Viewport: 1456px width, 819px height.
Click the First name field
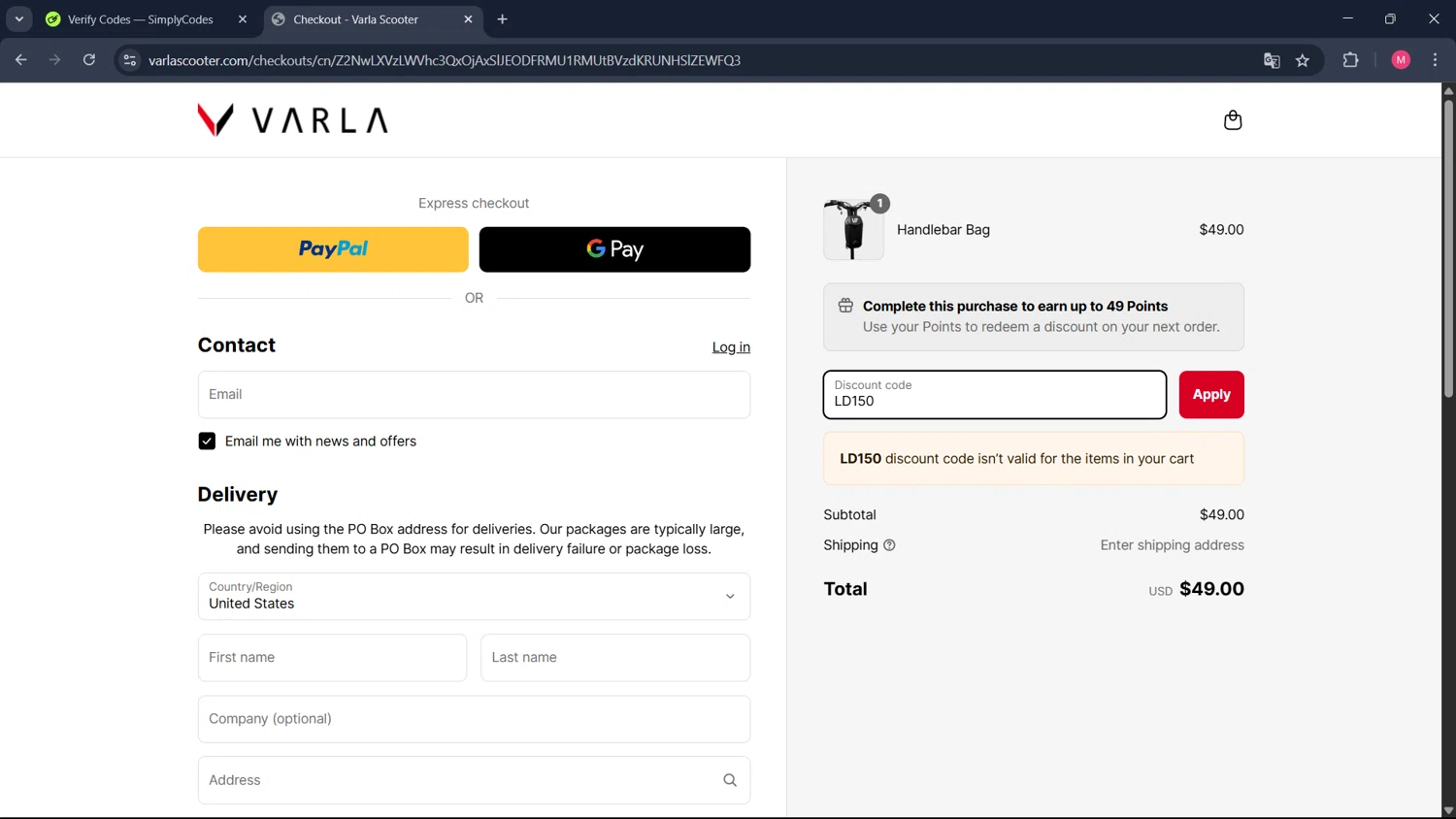(332, 658)
